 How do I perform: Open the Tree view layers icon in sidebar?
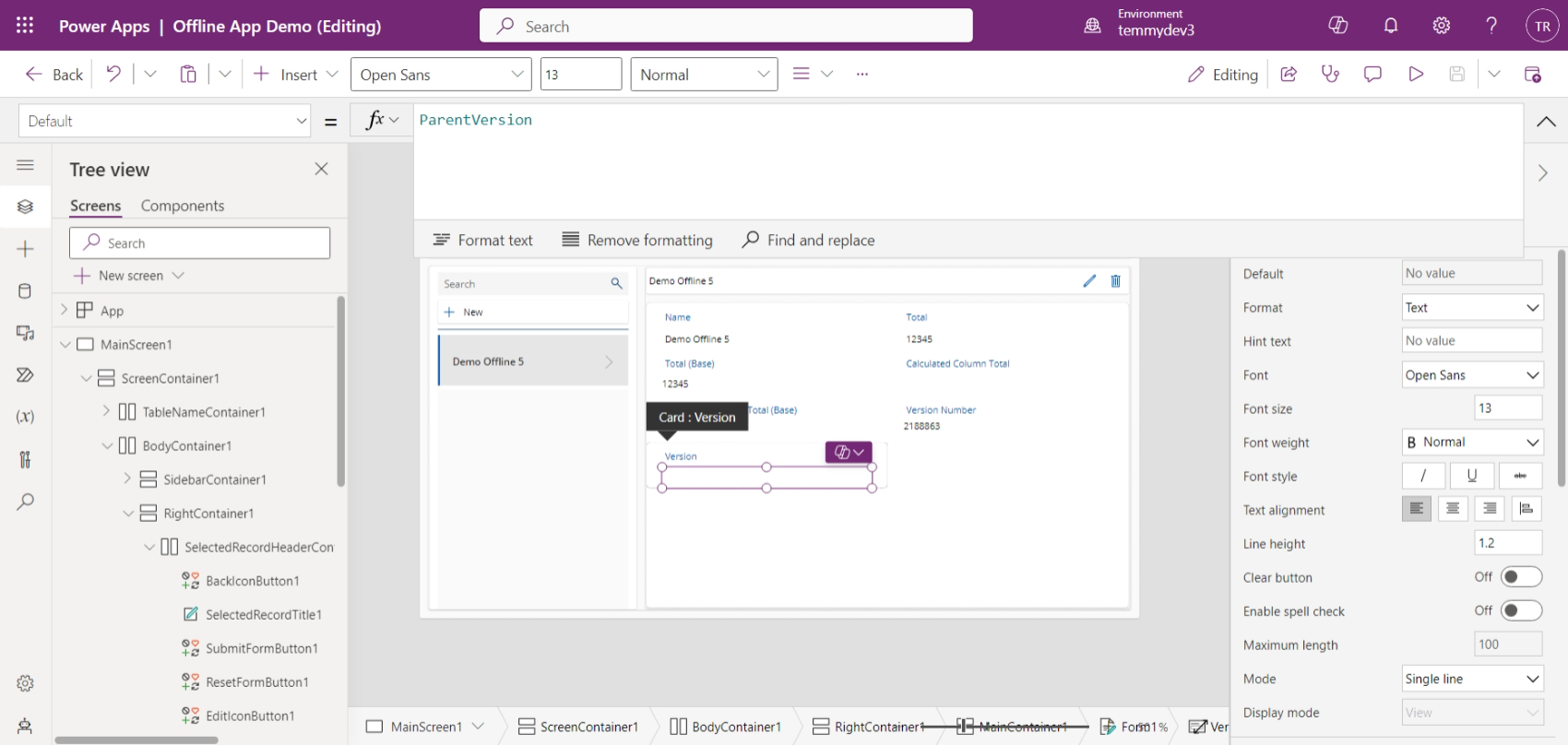(26, 207)
